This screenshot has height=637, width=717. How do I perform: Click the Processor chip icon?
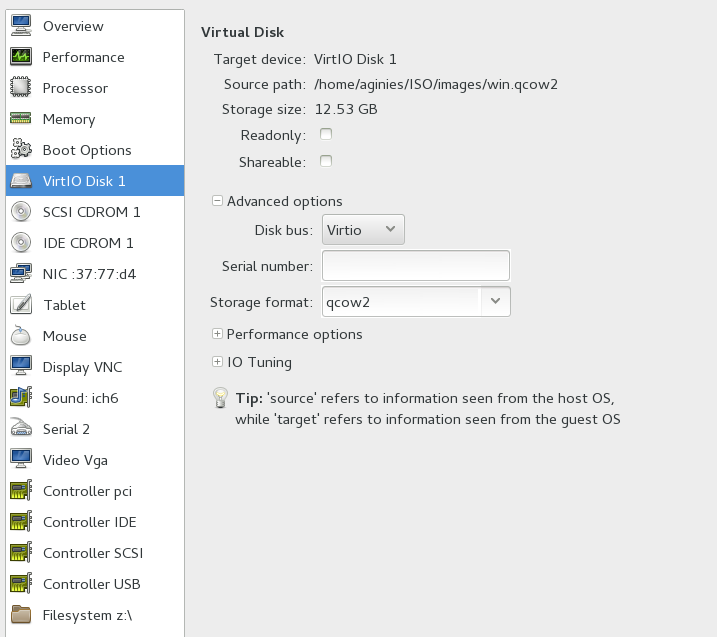[21, 88]
